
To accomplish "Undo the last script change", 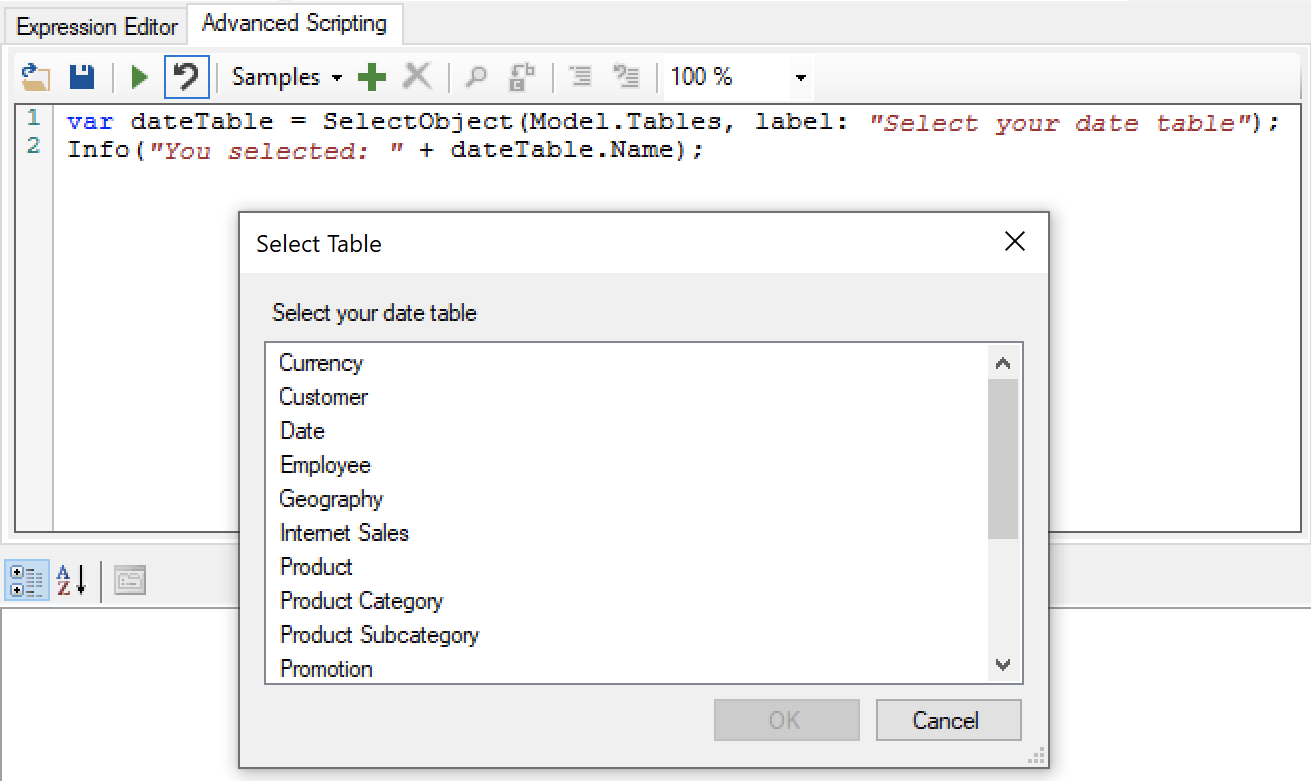I will coord(186,76).
